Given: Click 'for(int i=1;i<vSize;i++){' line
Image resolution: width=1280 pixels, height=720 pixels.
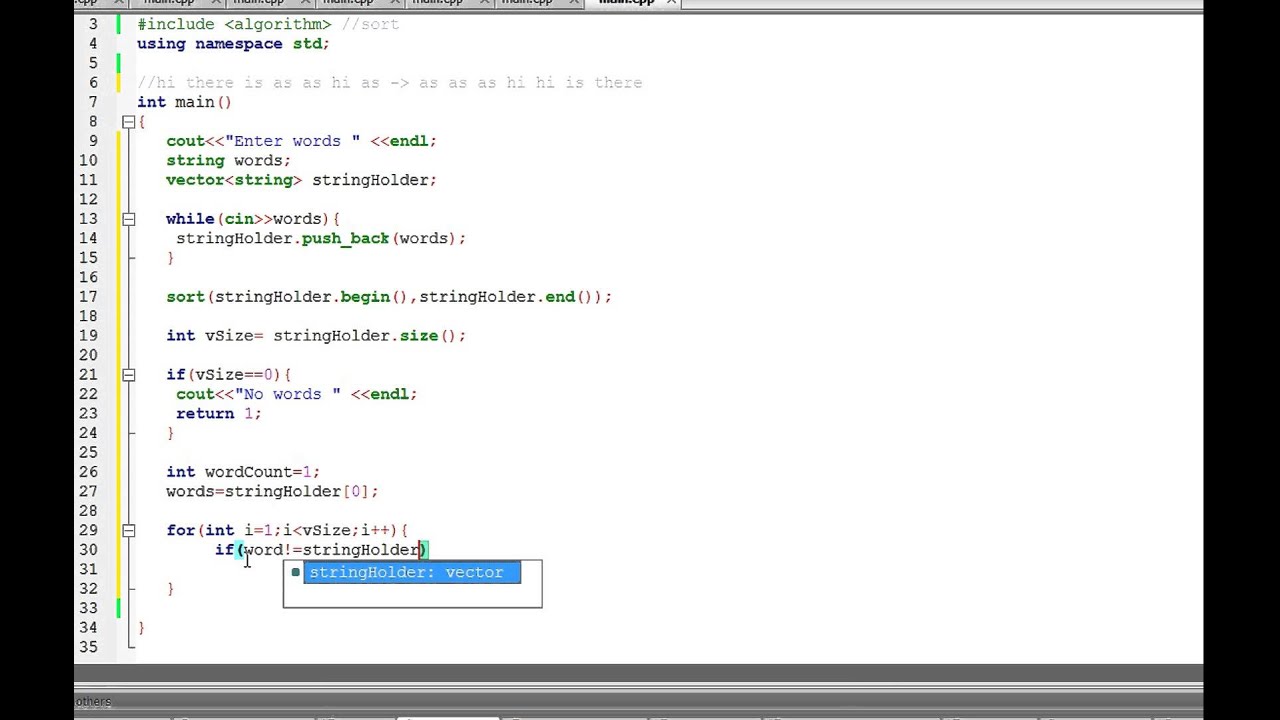Looking at the screenshot, I should 287,531.
